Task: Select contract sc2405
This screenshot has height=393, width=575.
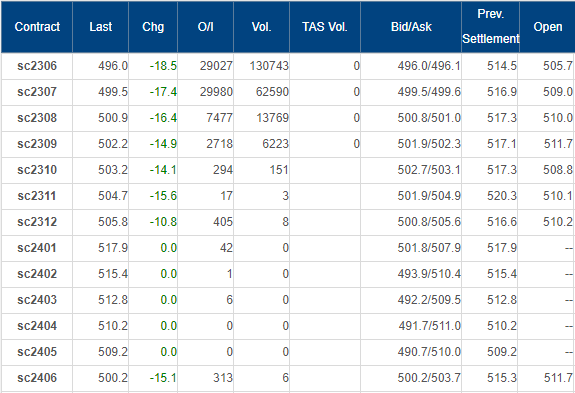Action: tap(37, 352)
